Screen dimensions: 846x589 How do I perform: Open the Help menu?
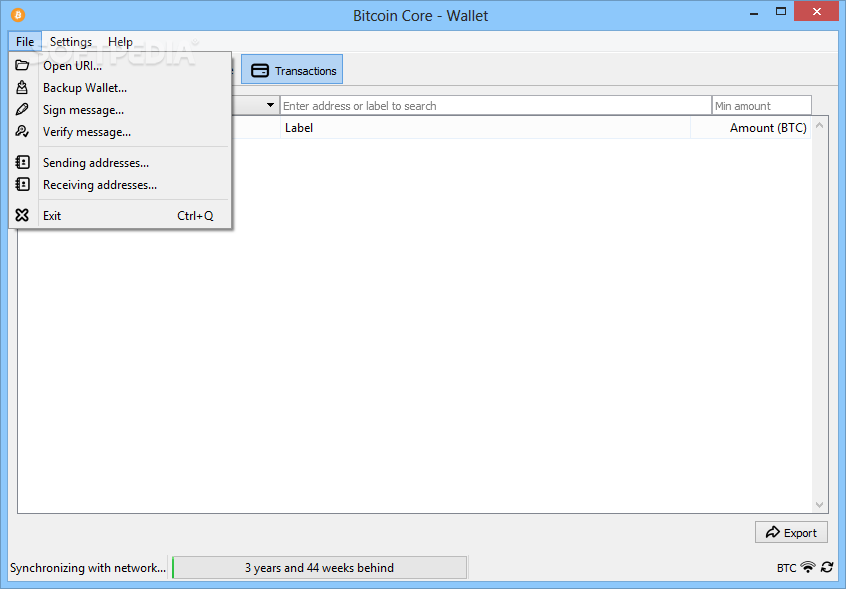coord(120,42)
